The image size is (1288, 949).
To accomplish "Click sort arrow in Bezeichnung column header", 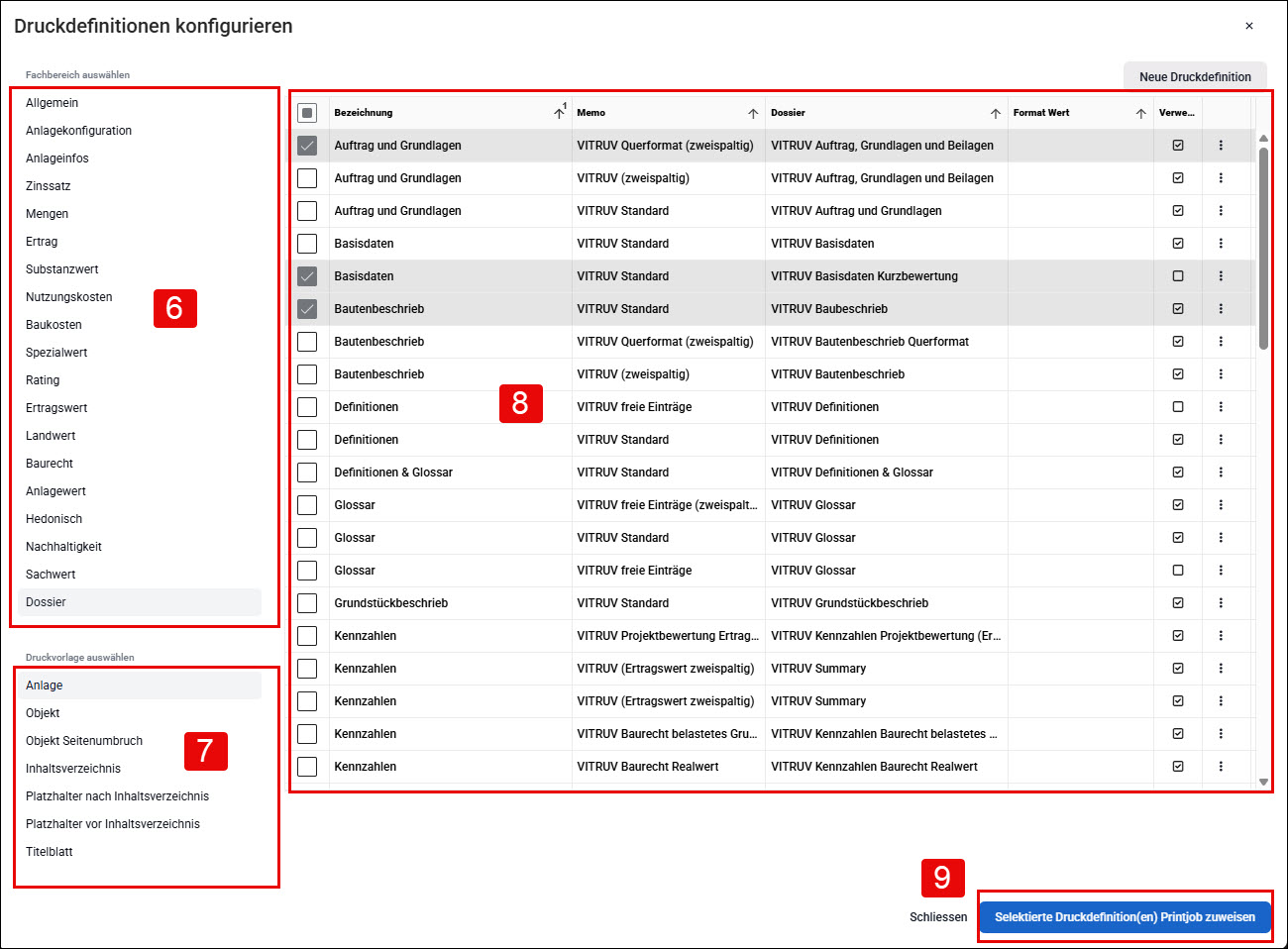I will (x=559, y=113).
